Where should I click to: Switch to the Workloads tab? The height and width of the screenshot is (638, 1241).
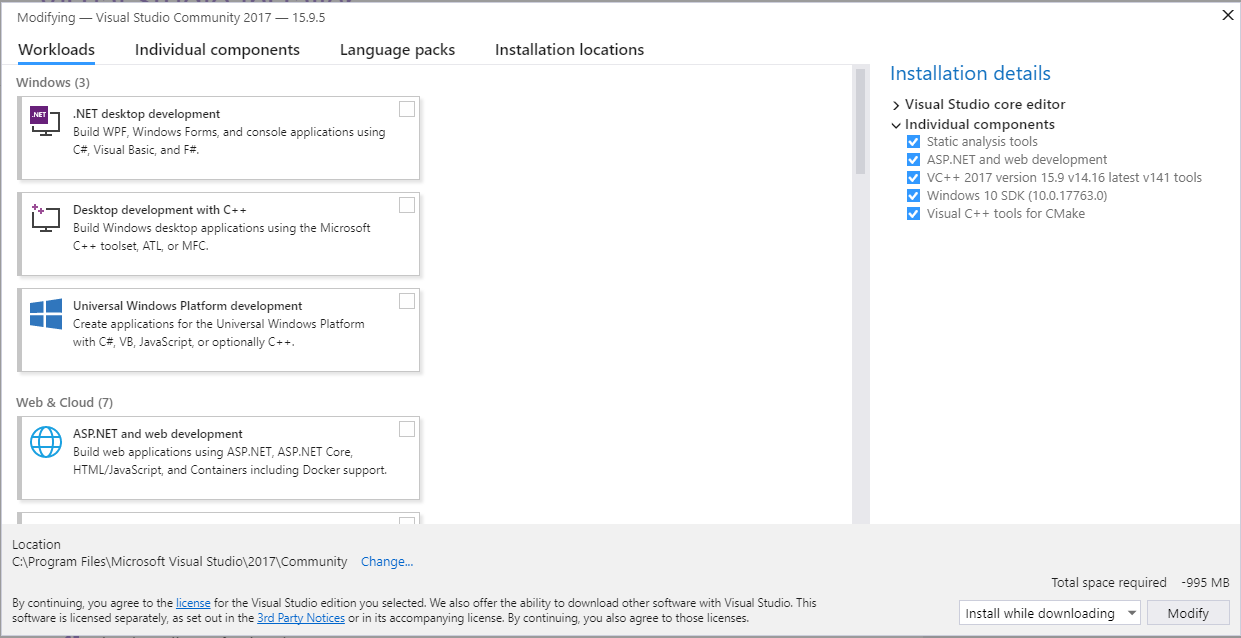[57, 50]
